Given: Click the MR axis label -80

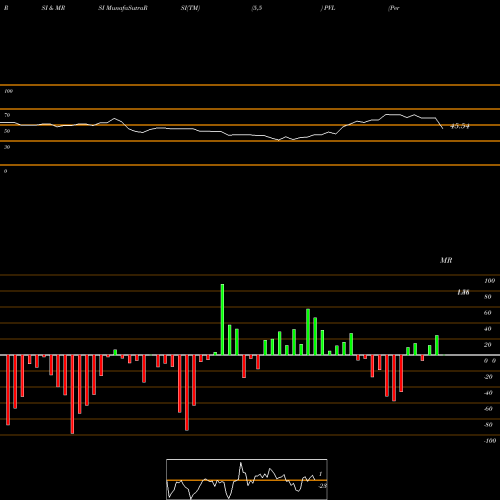Looking at the screenshot, I should tap(488, 425).
